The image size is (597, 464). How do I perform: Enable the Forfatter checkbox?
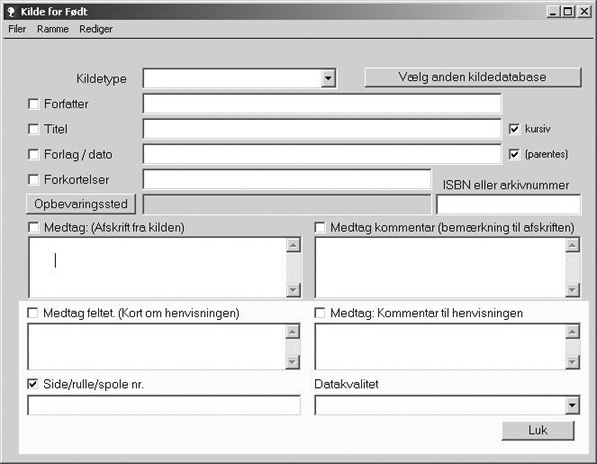[x=34, y=104]
